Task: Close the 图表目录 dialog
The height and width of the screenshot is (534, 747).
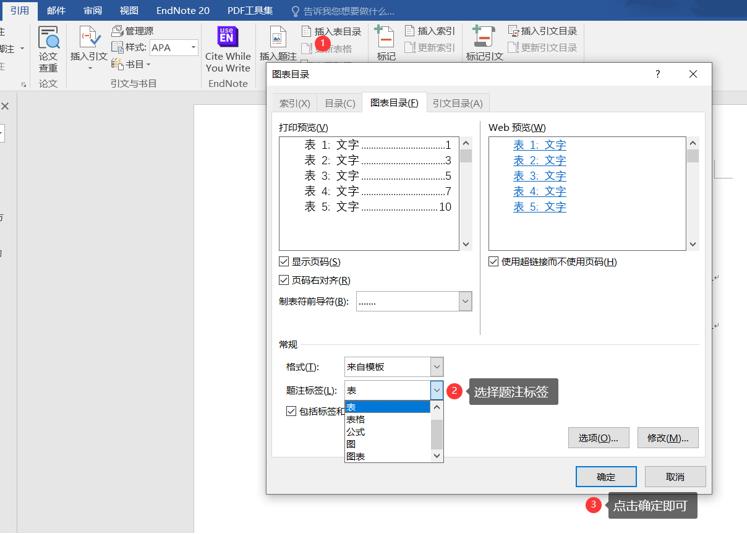Action: [693, 74]
